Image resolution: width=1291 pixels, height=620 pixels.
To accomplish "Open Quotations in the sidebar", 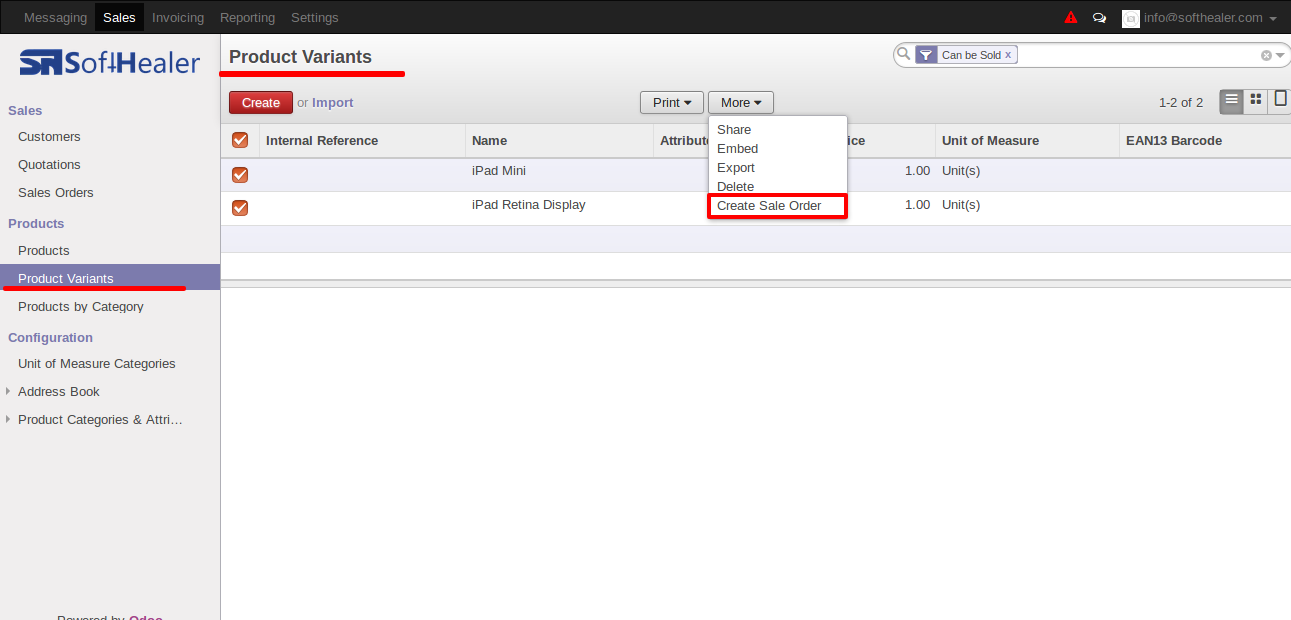I will [49, 164].
